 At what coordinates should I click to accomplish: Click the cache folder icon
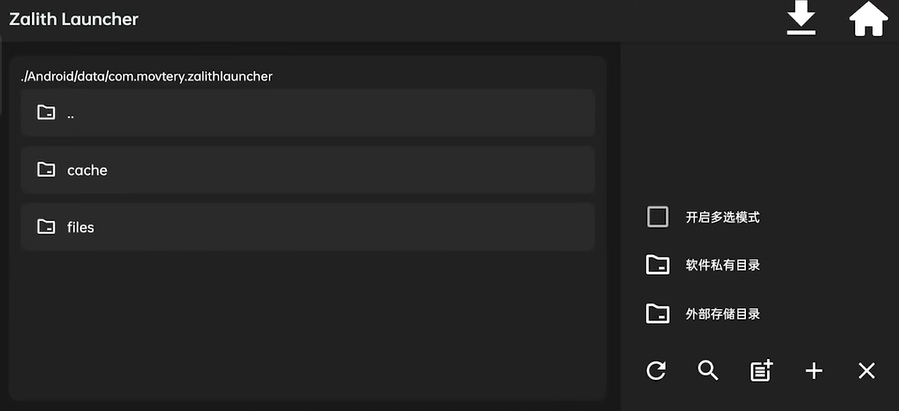click(46, 170)
